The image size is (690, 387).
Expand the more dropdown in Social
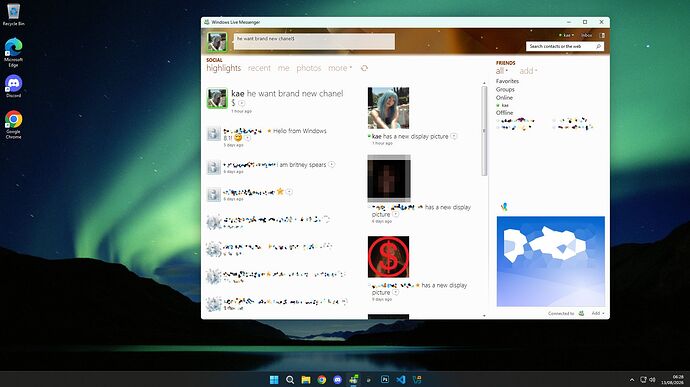point(340,68)
